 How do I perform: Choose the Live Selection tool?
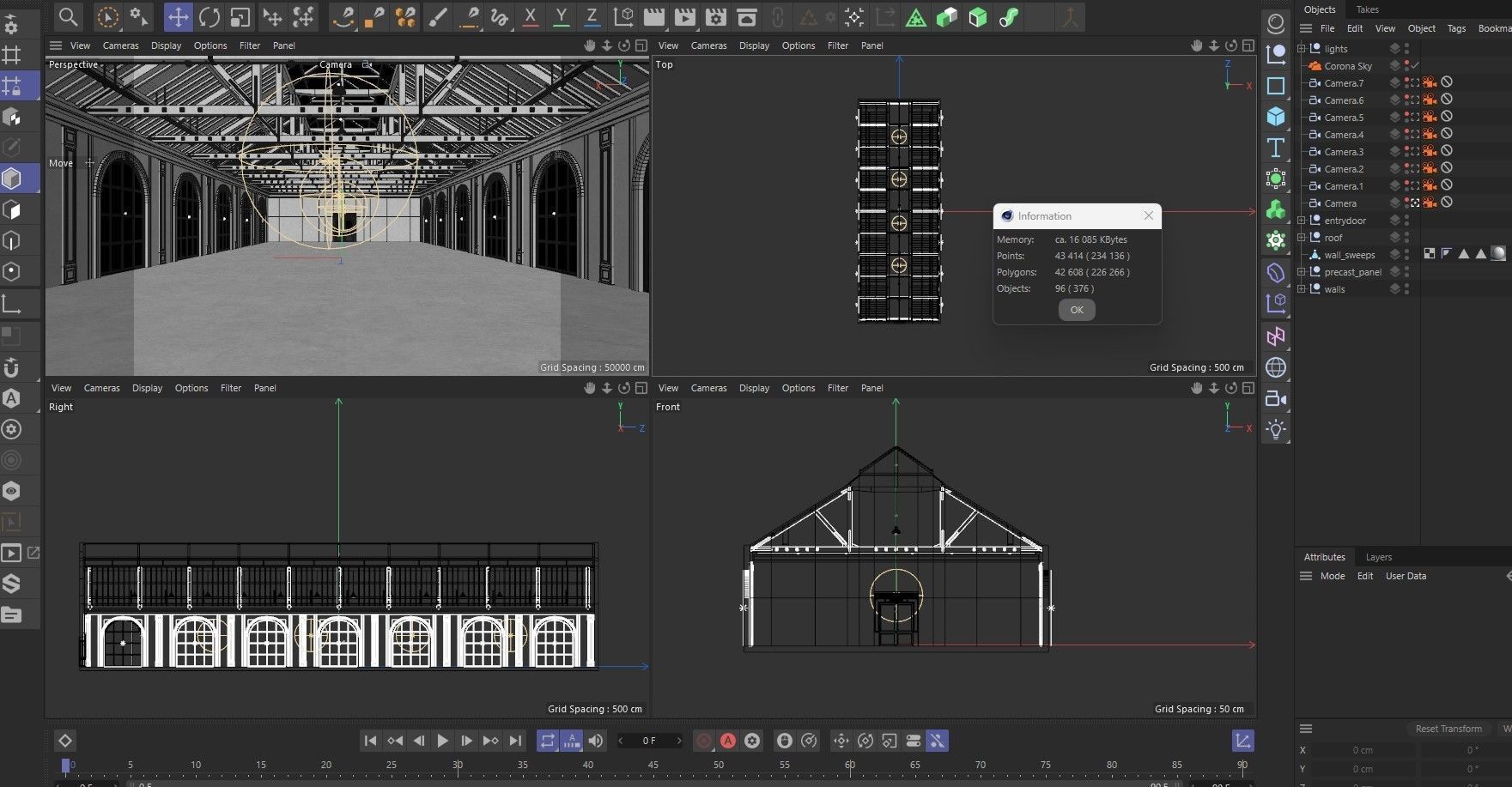107,16
